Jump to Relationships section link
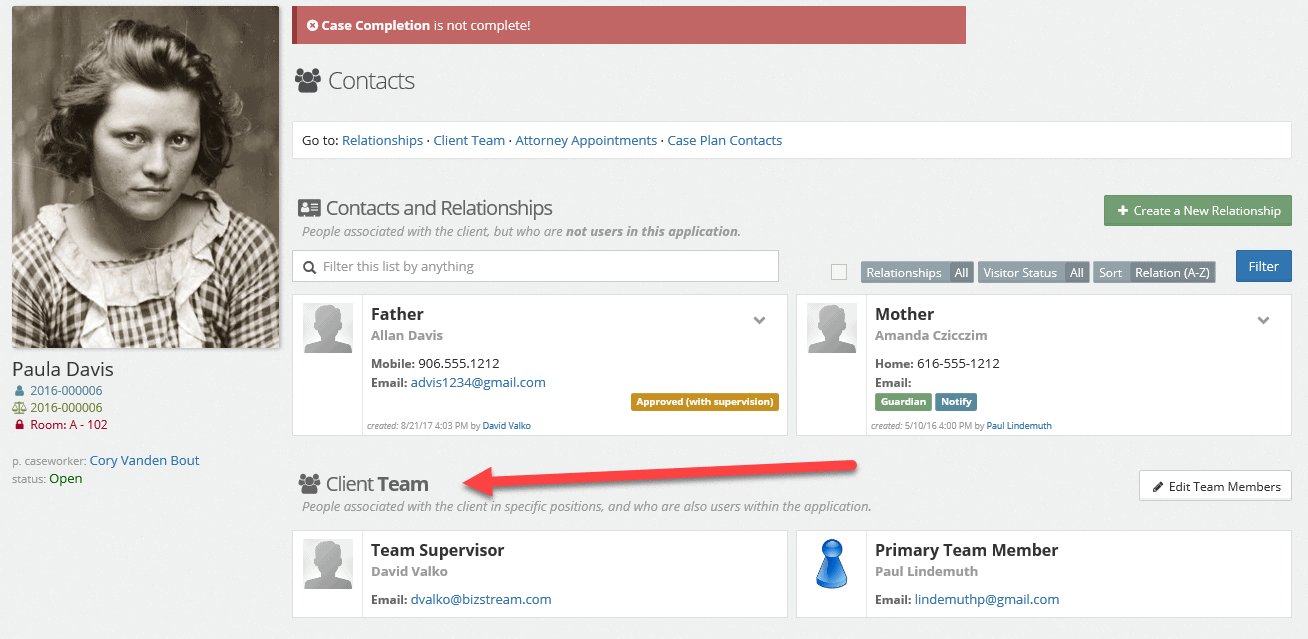This screenshot has width=1308, height=639. (x=382, y=141)
